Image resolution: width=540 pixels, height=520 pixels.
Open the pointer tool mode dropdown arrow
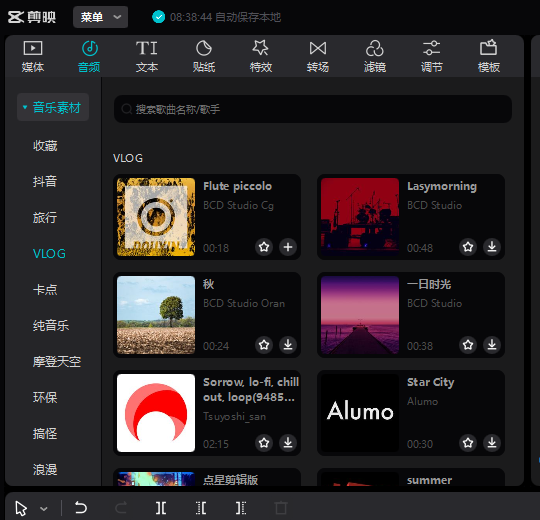[44, 509]
